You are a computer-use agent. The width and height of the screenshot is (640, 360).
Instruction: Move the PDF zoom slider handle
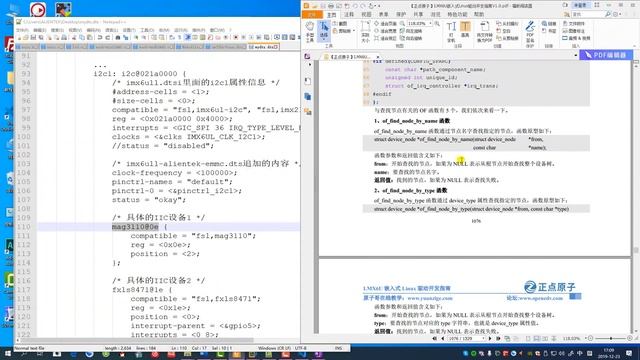click(611, 338)
